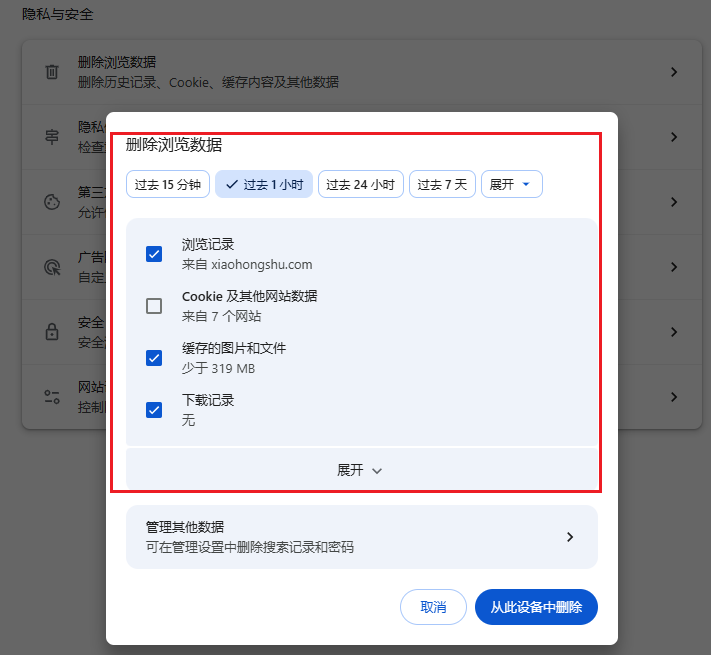The width and height of the screenshot is (711, 655).
Task: Click chevron at right of lock security row
Action: (674, 332)
